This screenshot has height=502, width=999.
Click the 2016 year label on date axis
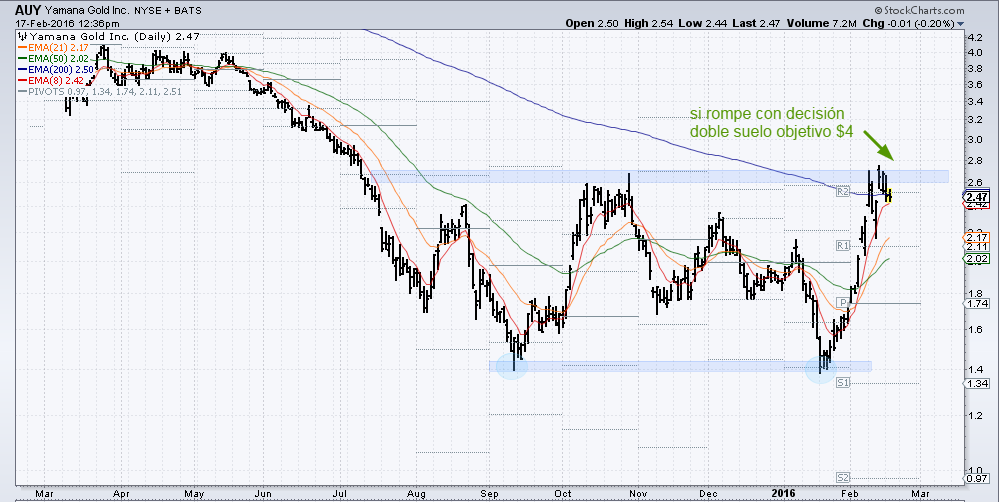[784, 494]
